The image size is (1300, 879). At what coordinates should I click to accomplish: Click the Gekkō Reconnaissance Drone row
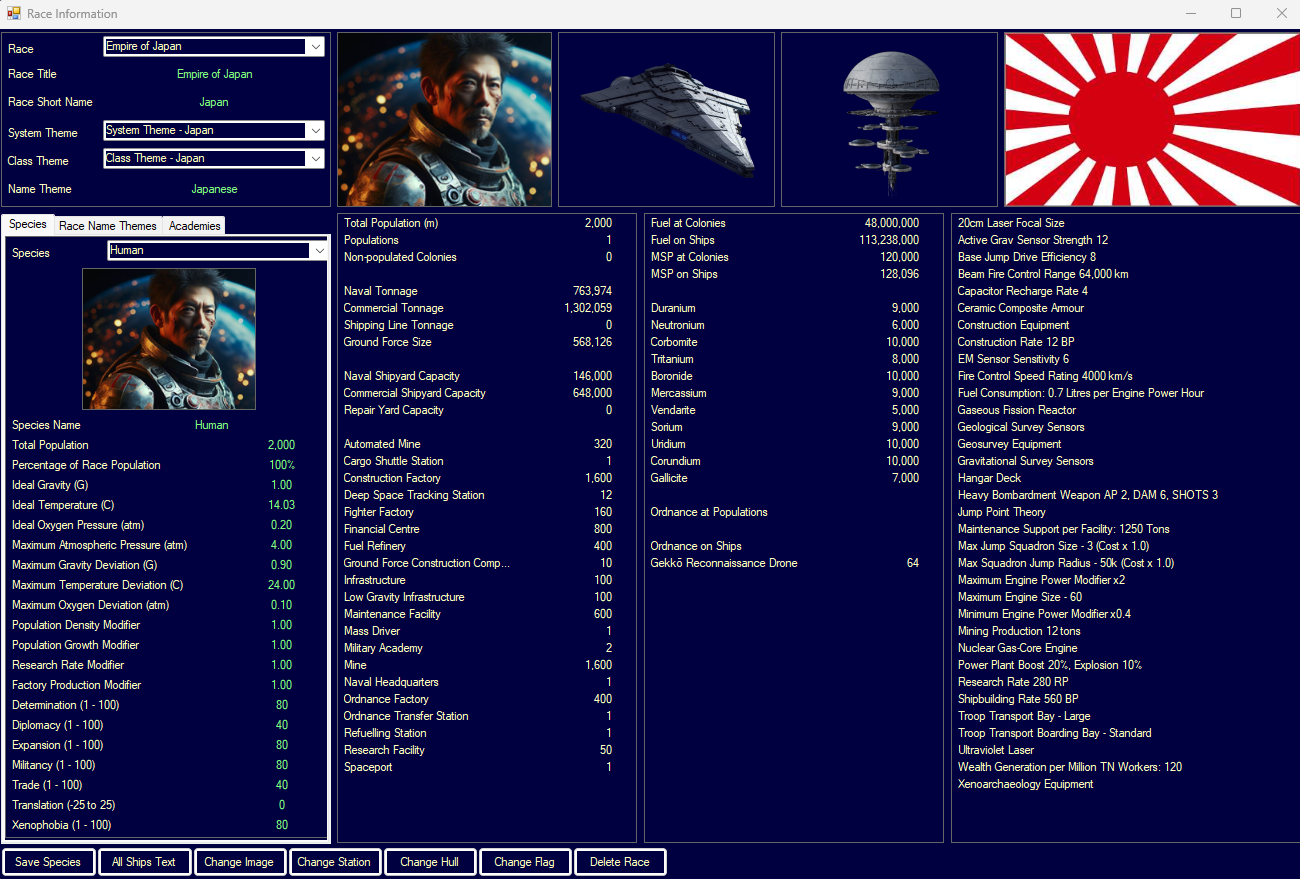coord(785,563)
